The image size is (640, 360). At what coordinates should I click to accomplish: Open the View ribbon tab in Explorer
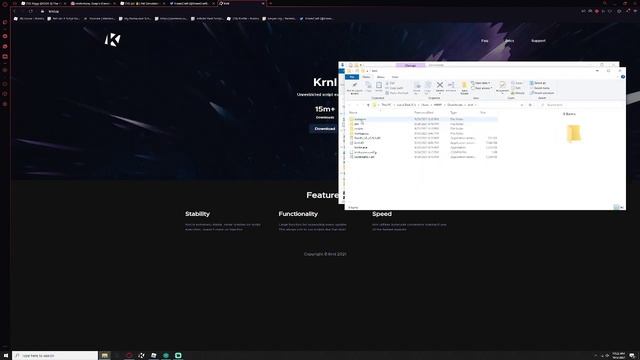[395, 77]
